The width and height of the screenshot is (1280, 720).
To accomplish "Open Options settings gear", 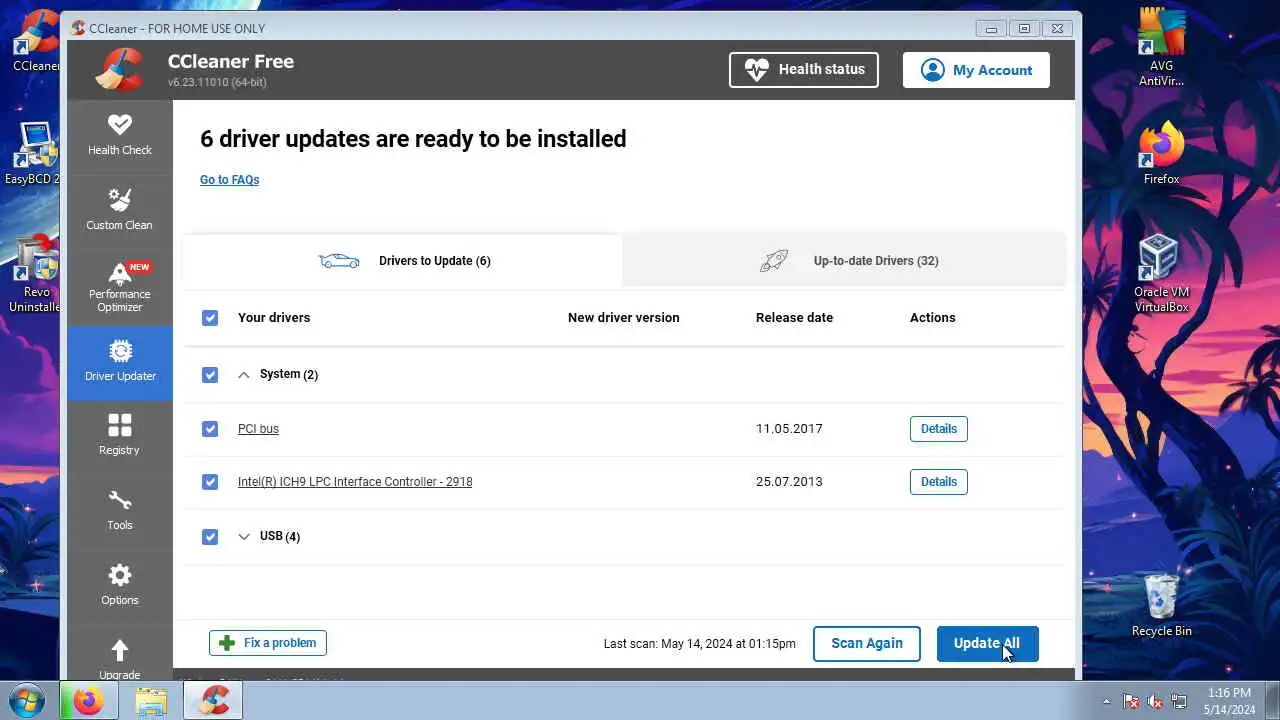I will pos(119,586).
